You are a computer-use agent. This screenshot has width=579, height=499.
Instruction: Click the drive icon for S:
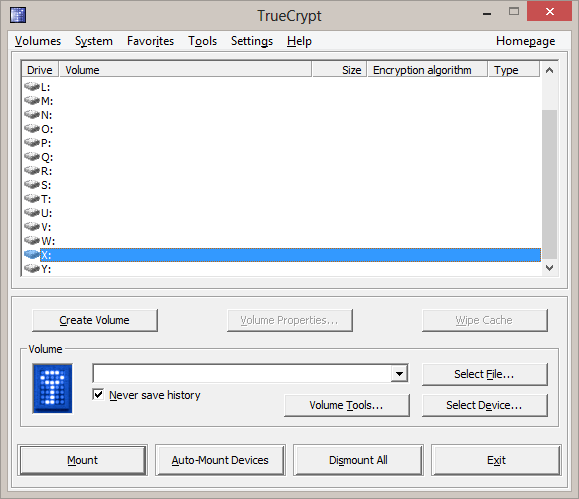tap(32, 185)
